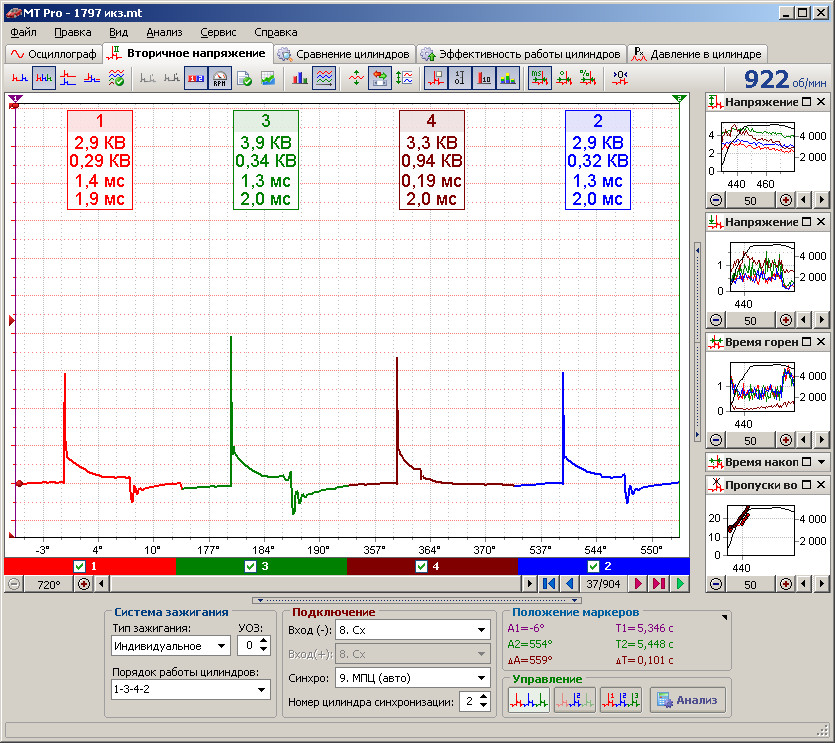
Task: Open the Файл menu
Action: [x=23, y=32]
